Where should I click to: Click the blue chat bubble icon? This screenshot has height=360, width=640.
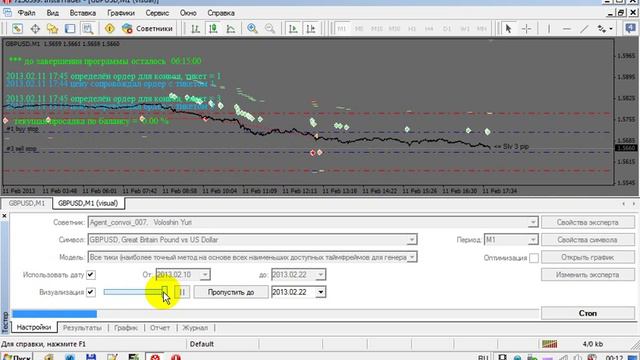click(x=630, y=28)
